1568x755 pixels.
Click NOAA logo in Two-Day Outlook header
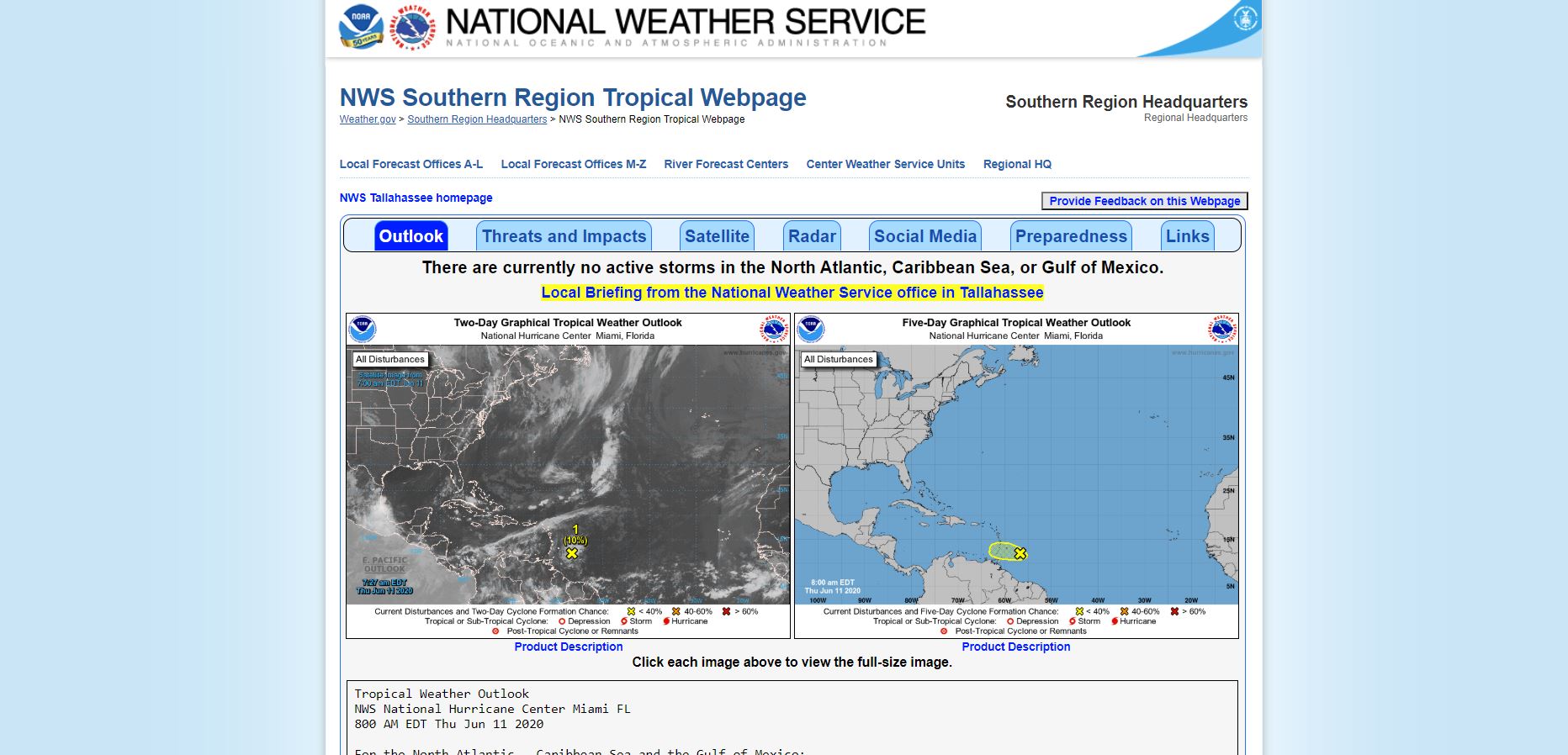point(363,329)
